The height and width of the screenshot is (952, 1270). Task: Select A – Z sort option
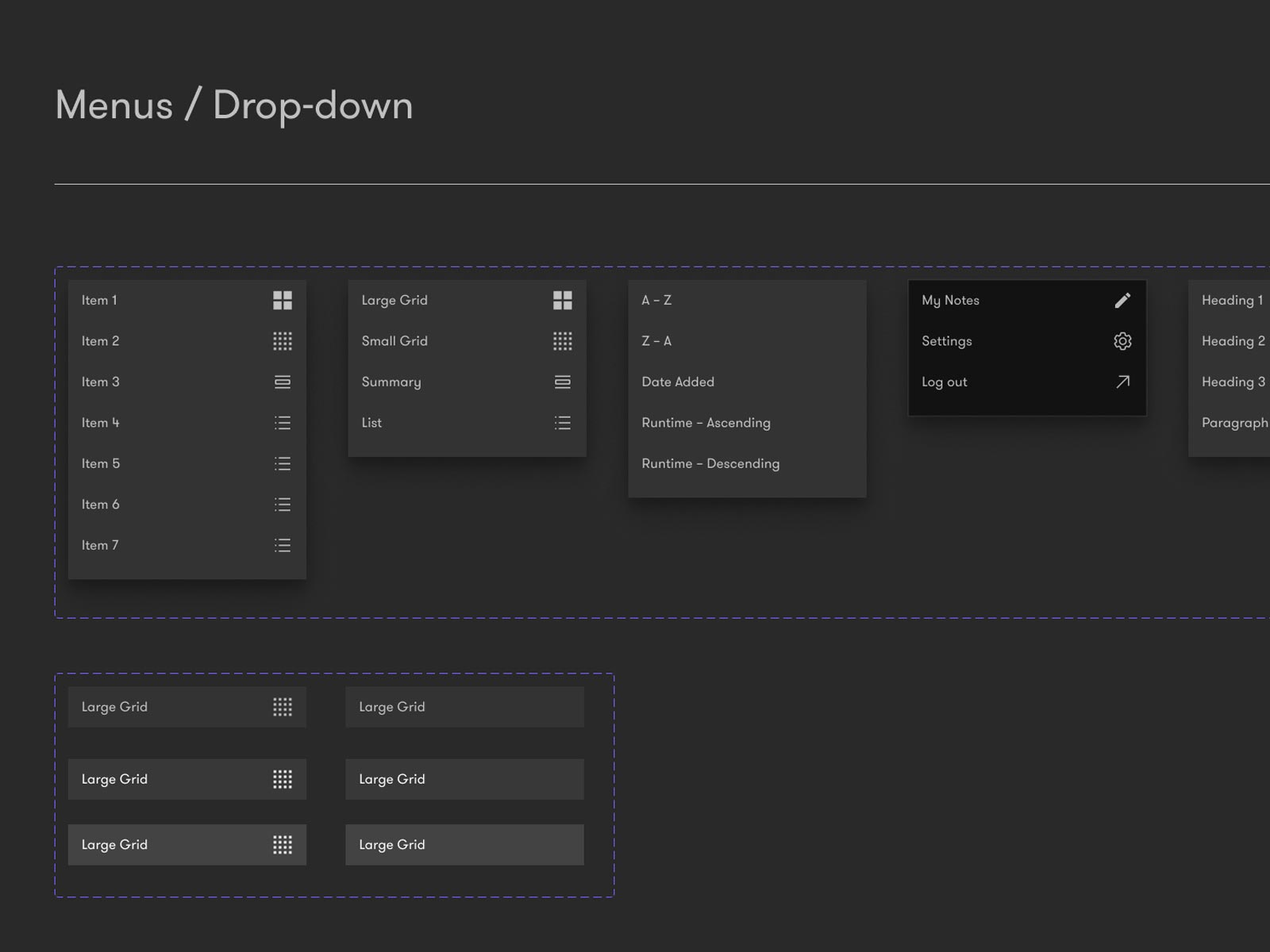(x=656, y=300)
